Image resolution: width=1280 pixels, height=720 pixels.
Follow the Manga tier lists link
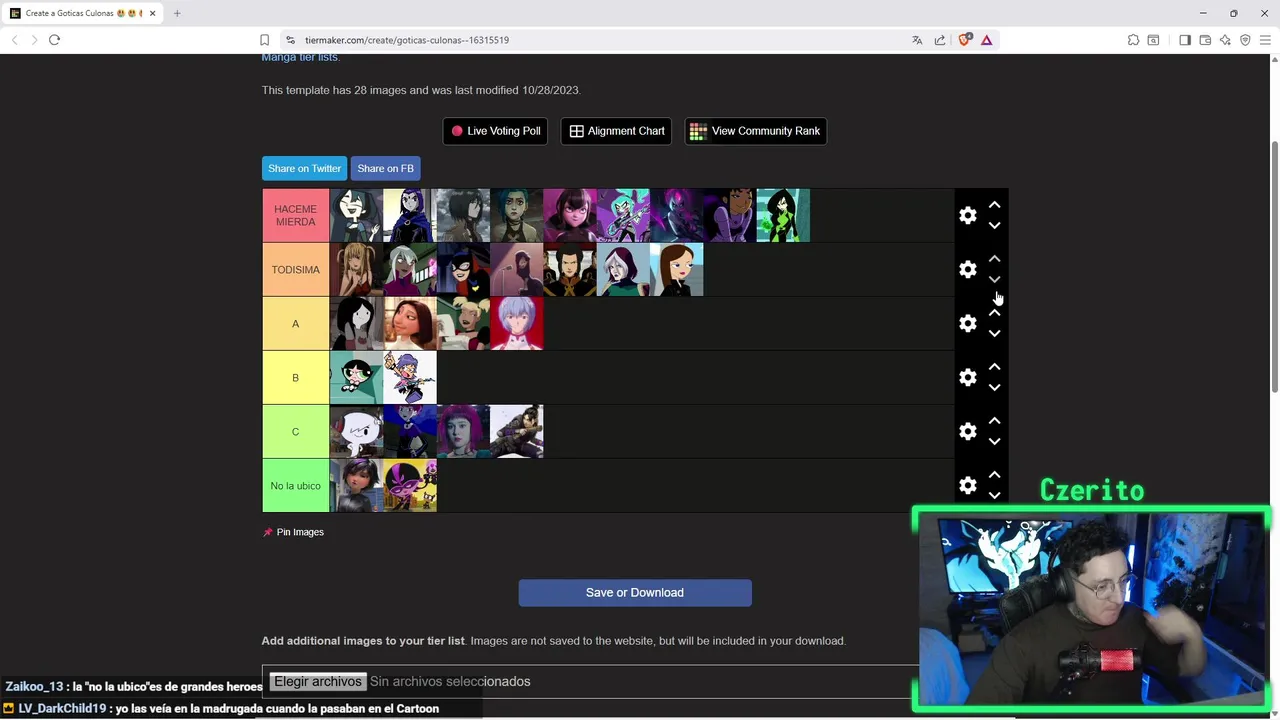pyautogui.click(x=300, y=57)
